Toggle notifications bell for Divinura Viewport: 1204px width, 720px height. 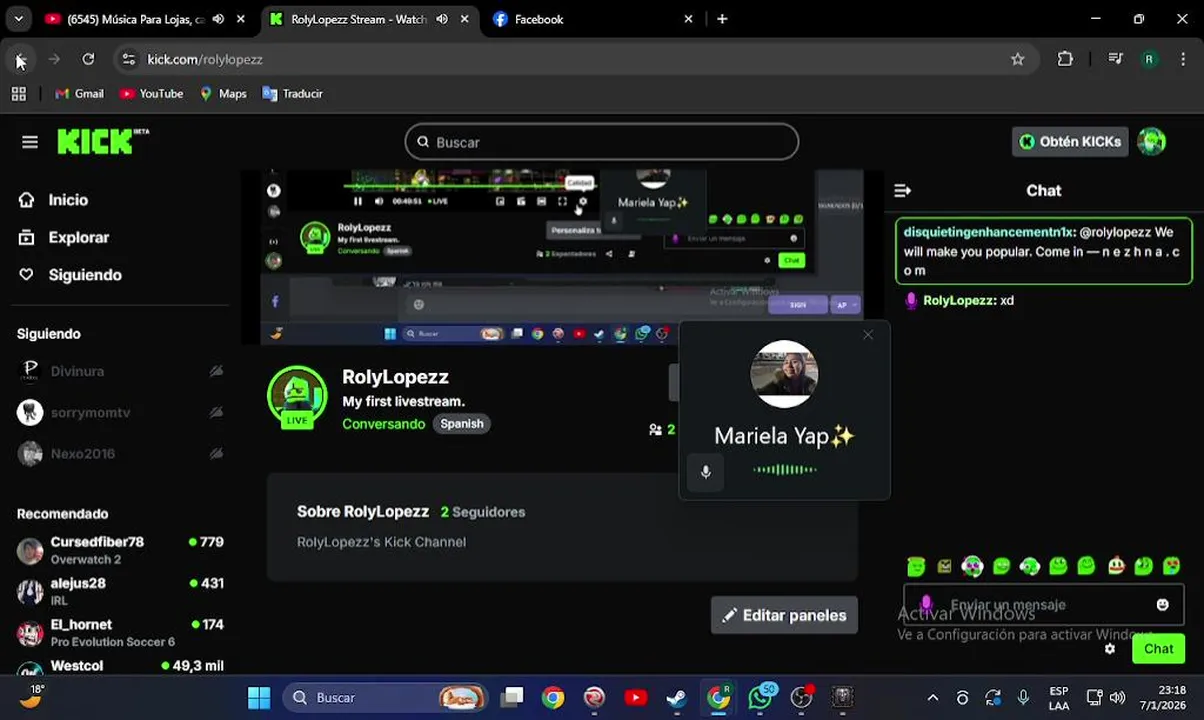216,371
